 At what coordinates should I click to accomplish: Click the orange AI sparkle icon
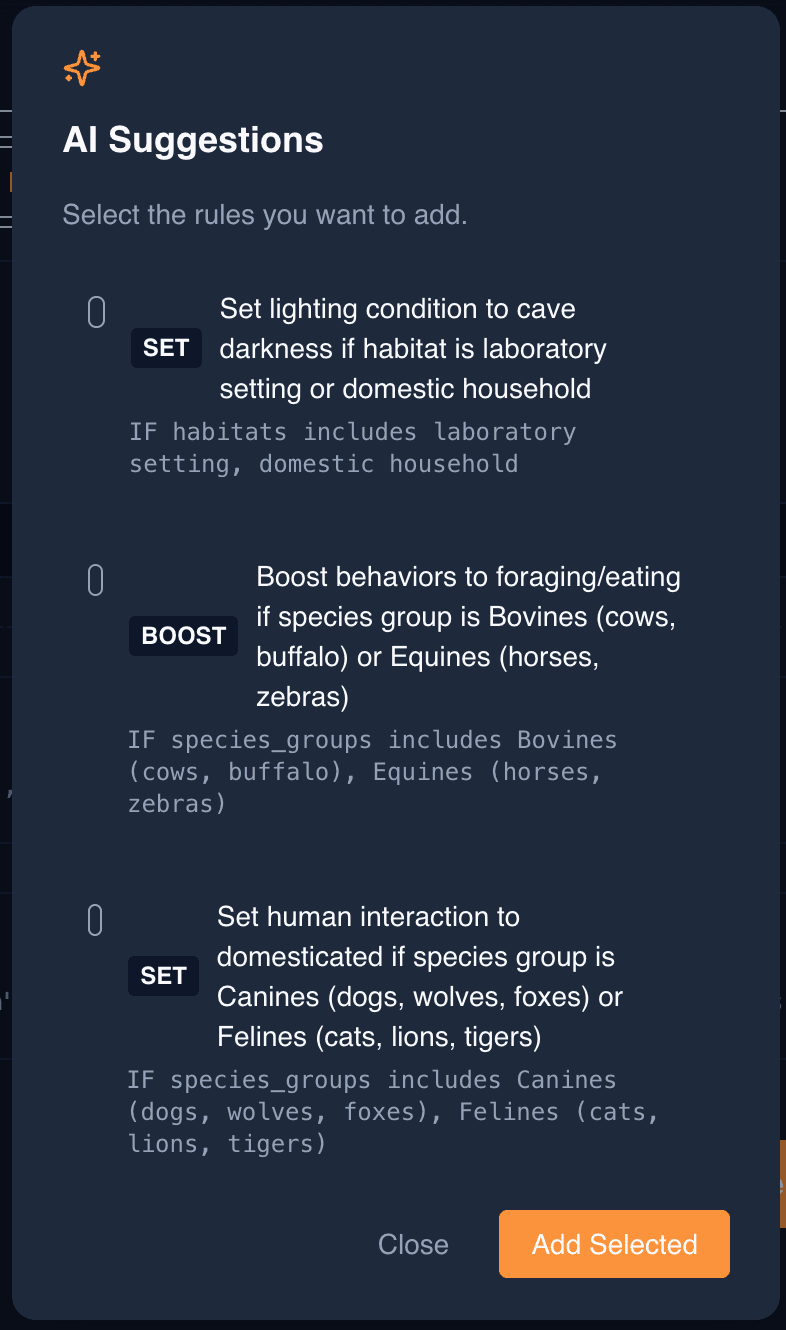coord(81,68)
